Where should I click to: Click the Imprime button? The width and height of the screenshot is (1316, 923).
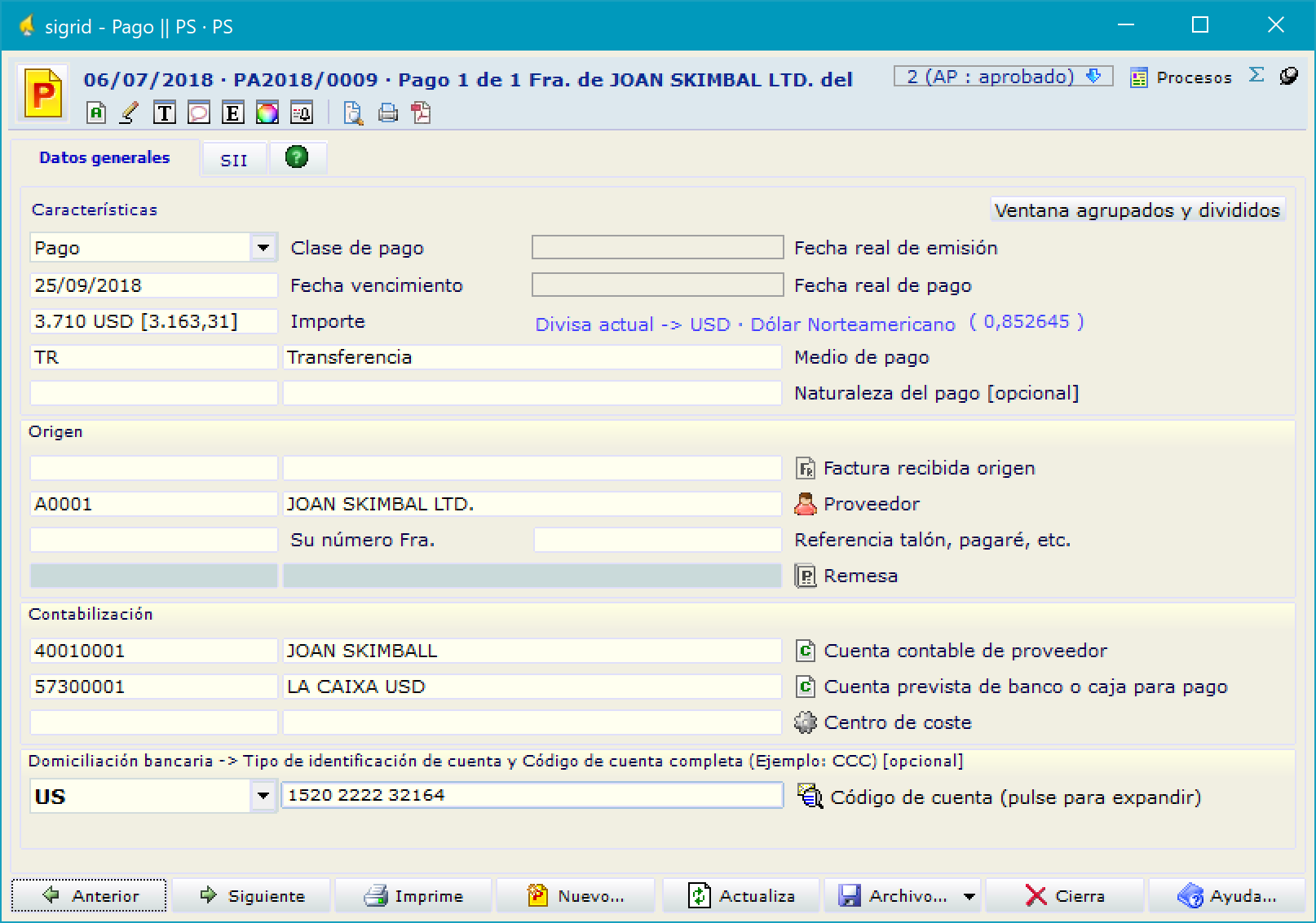(x=413, y=895)
